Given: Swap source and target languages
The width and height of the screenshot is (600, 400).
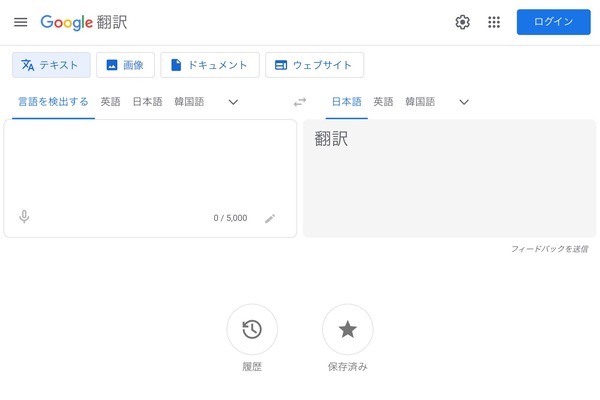Looking at the screenshot, I should (300, 102).
